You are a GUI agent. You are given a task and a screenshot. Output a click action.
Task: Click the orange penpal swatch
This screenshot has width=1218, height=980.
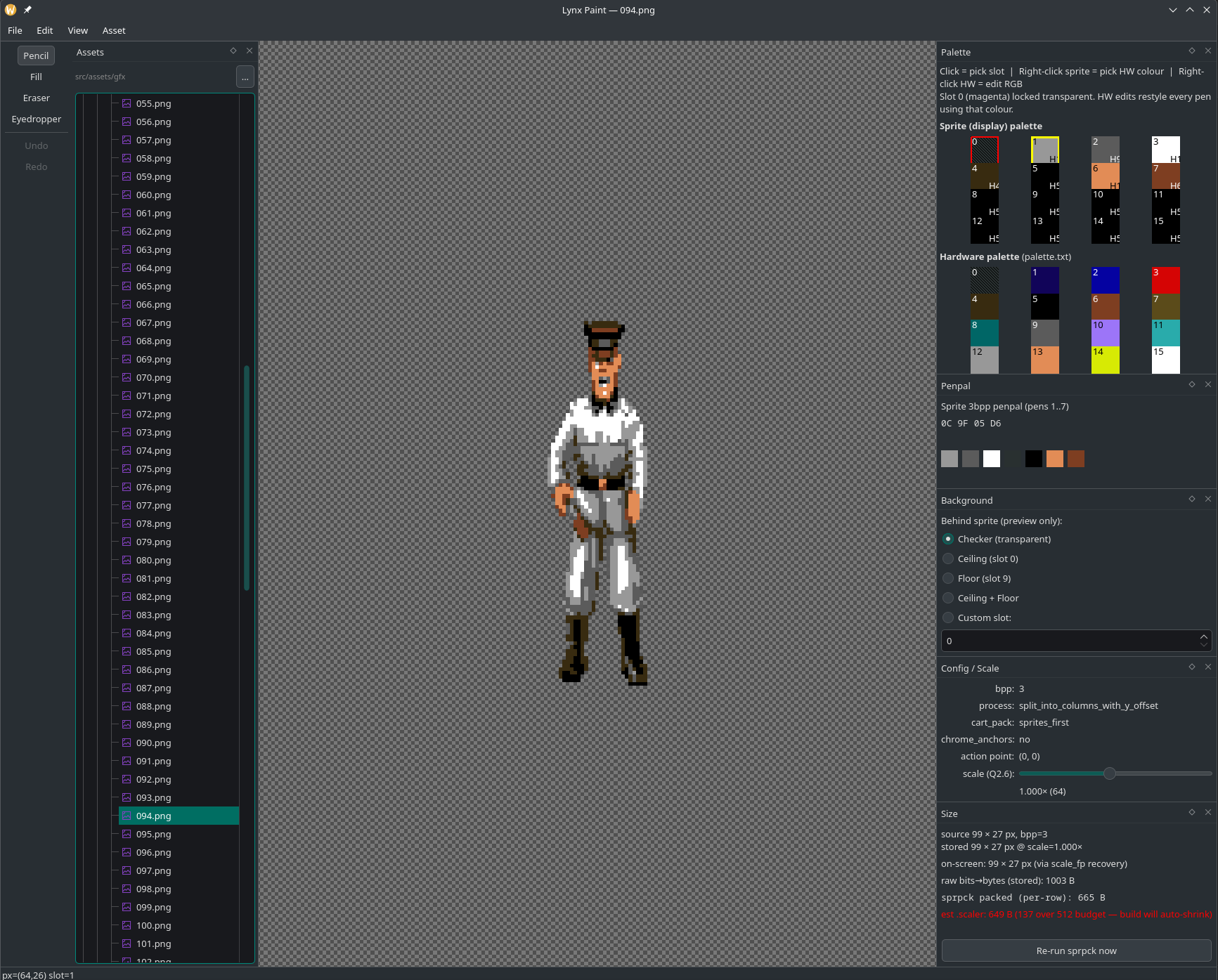pos(1055,459)
